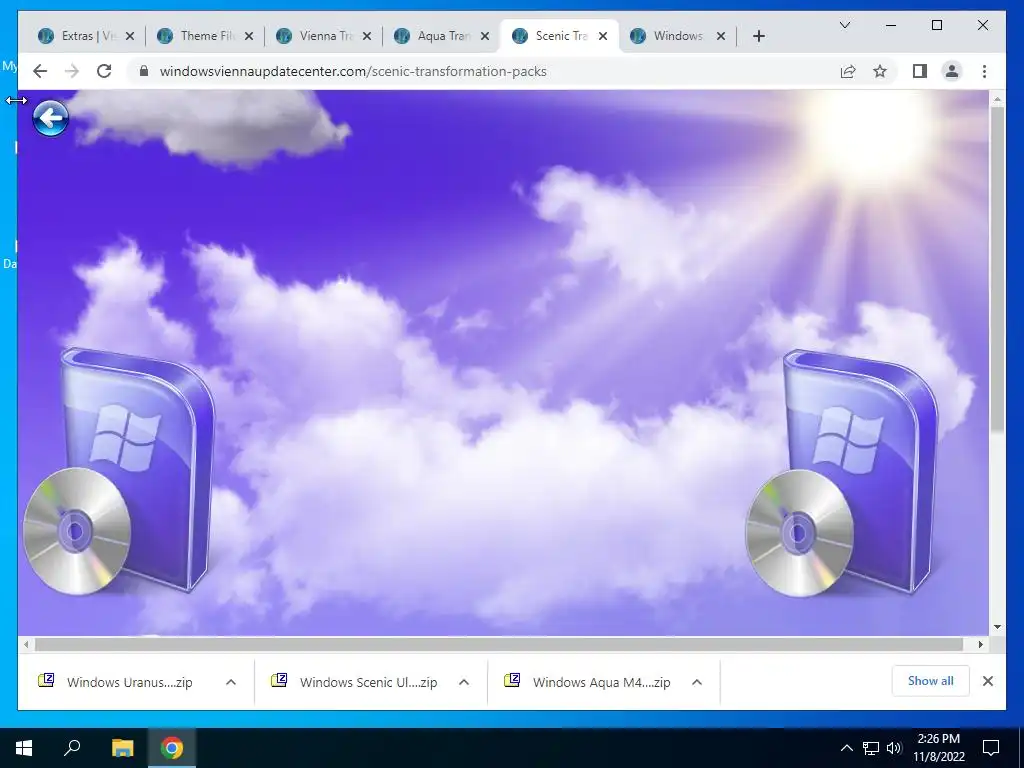This screenshot has width=1024, height=768.
Task: Switch to the Aqua Transformation tab
Action: pyautogui.click(x=441, y=36)
